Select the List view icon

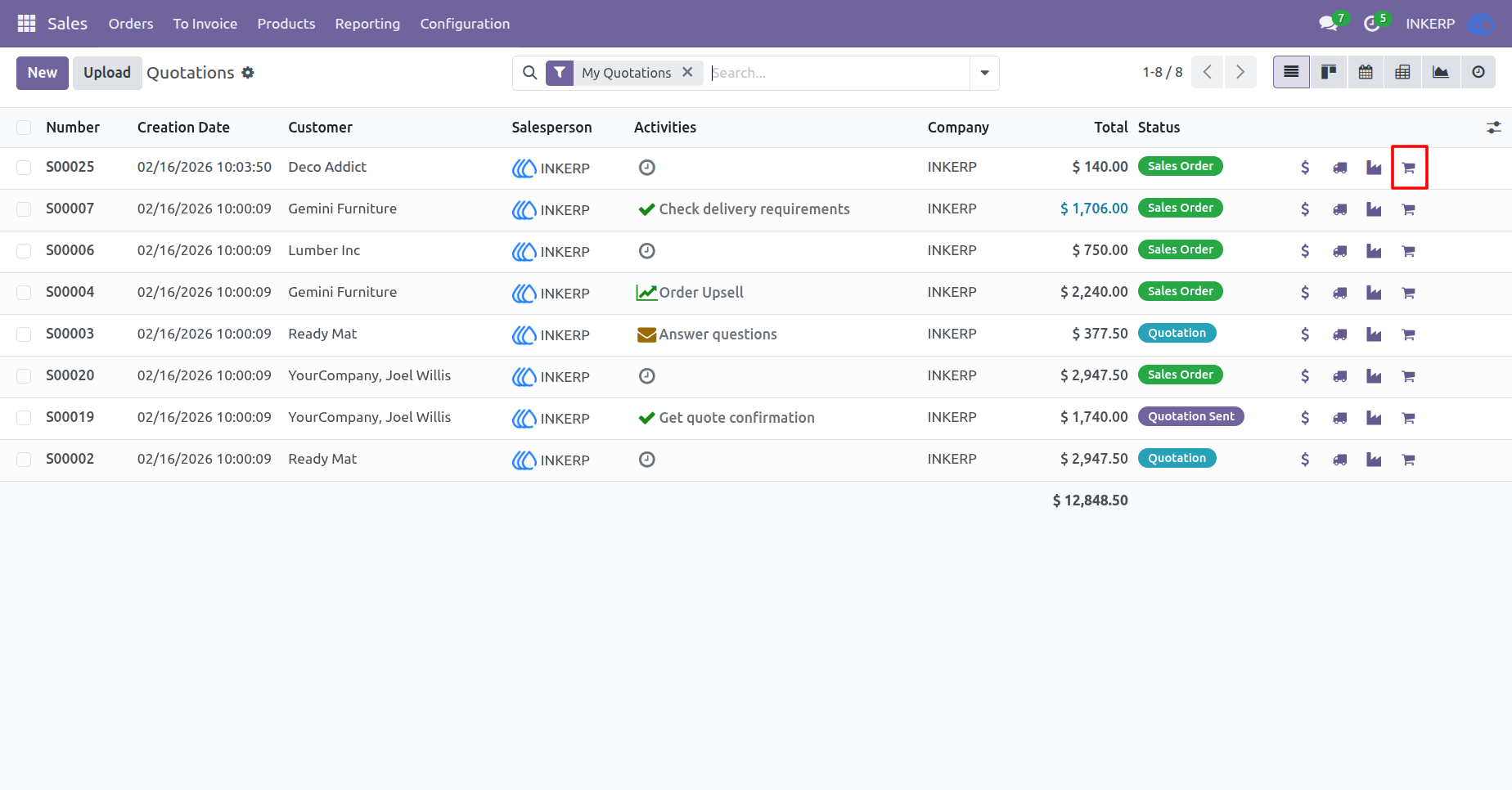(x=1291, y=73)
